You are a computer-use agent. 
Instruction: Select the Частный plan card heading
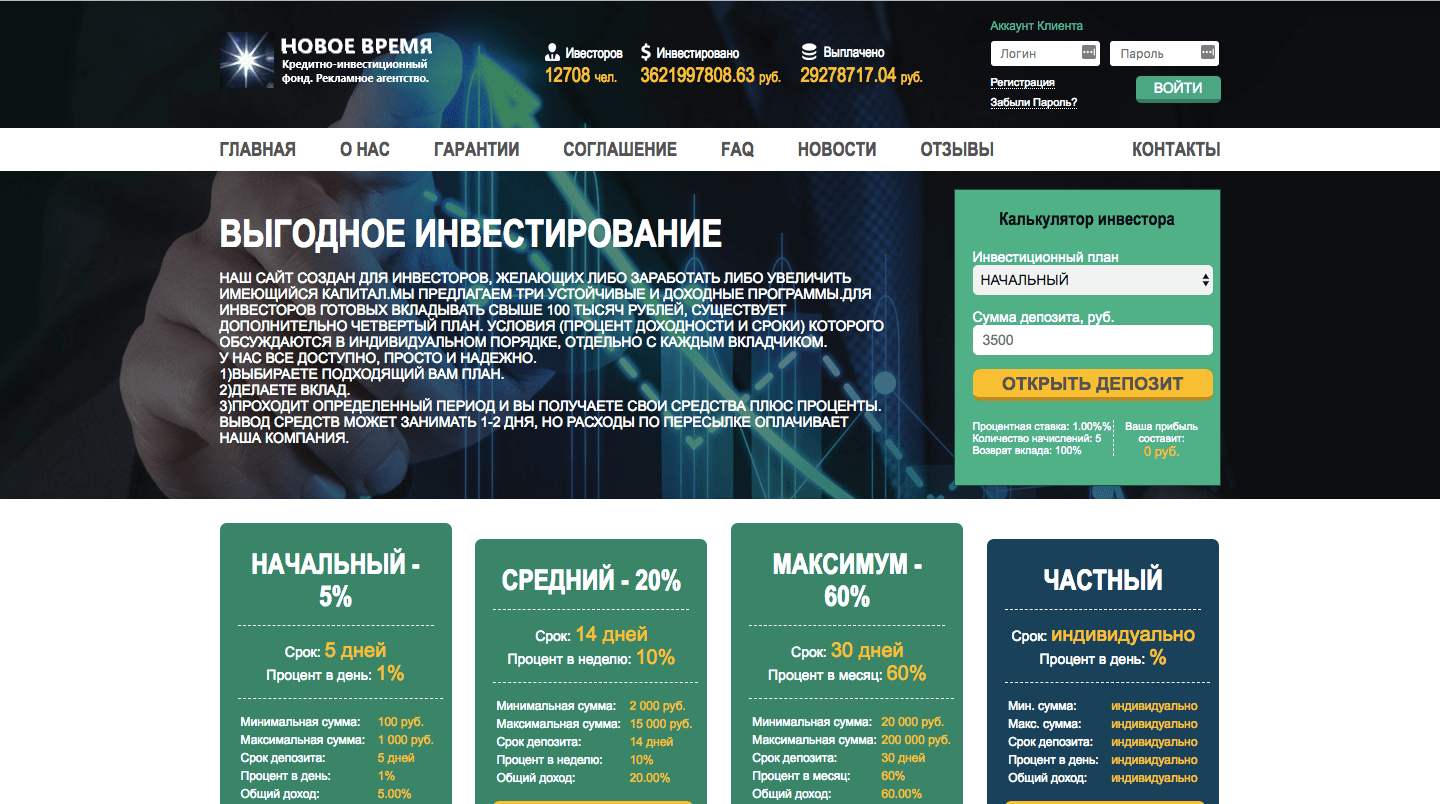(x=1102, y=579)
